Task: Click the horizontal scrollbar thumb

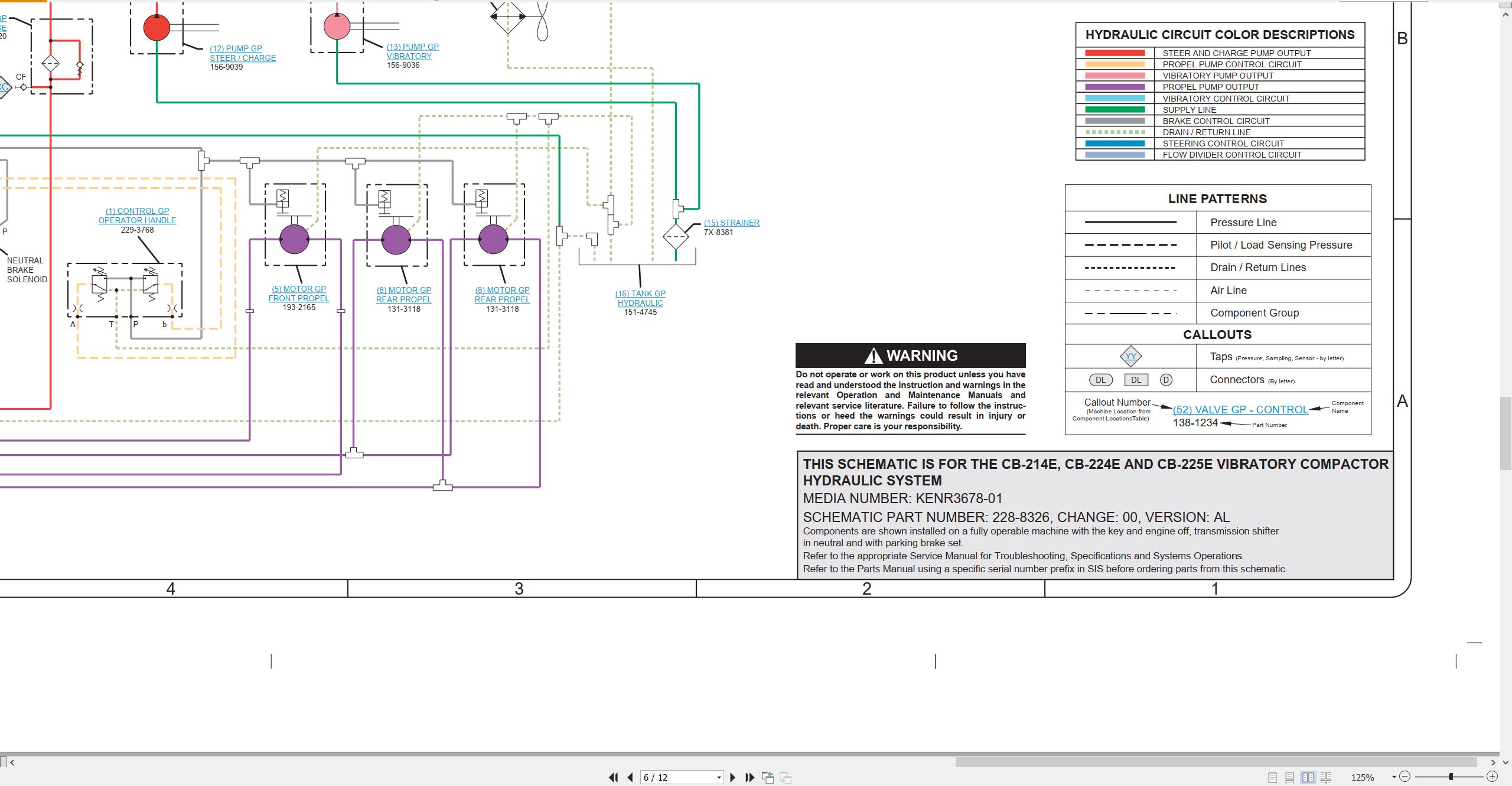Action: click(1216, 762)
